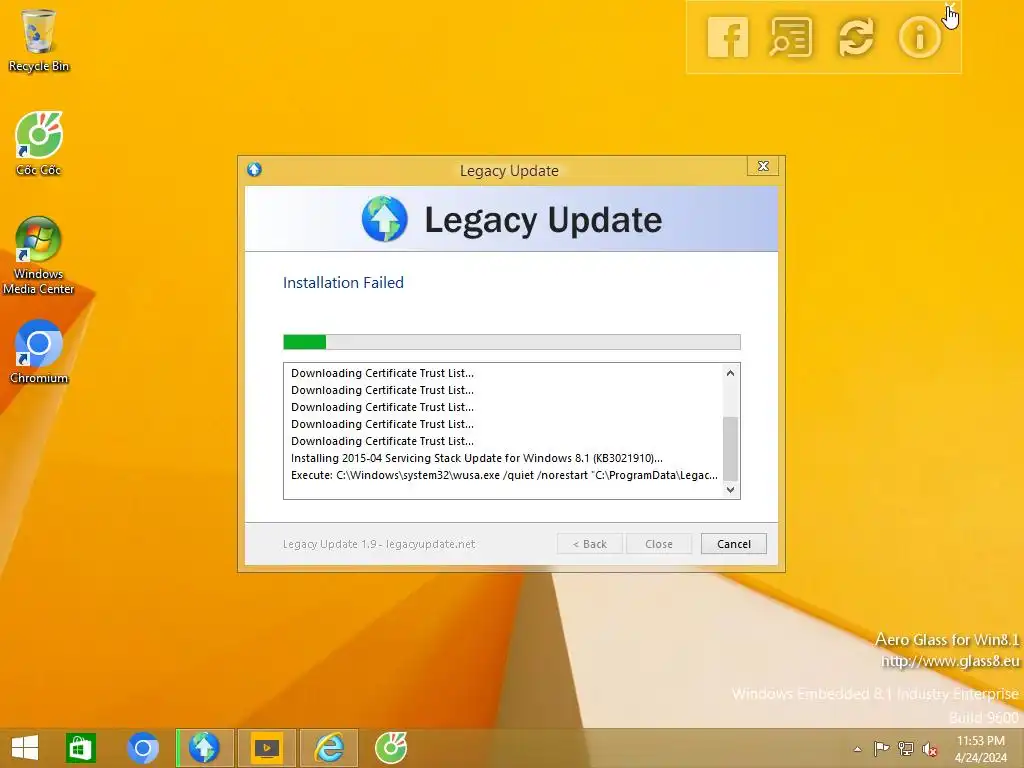Click the Installation Failed heading
Viewport: 1024px width, 768px height.
[x=343, y=282]
